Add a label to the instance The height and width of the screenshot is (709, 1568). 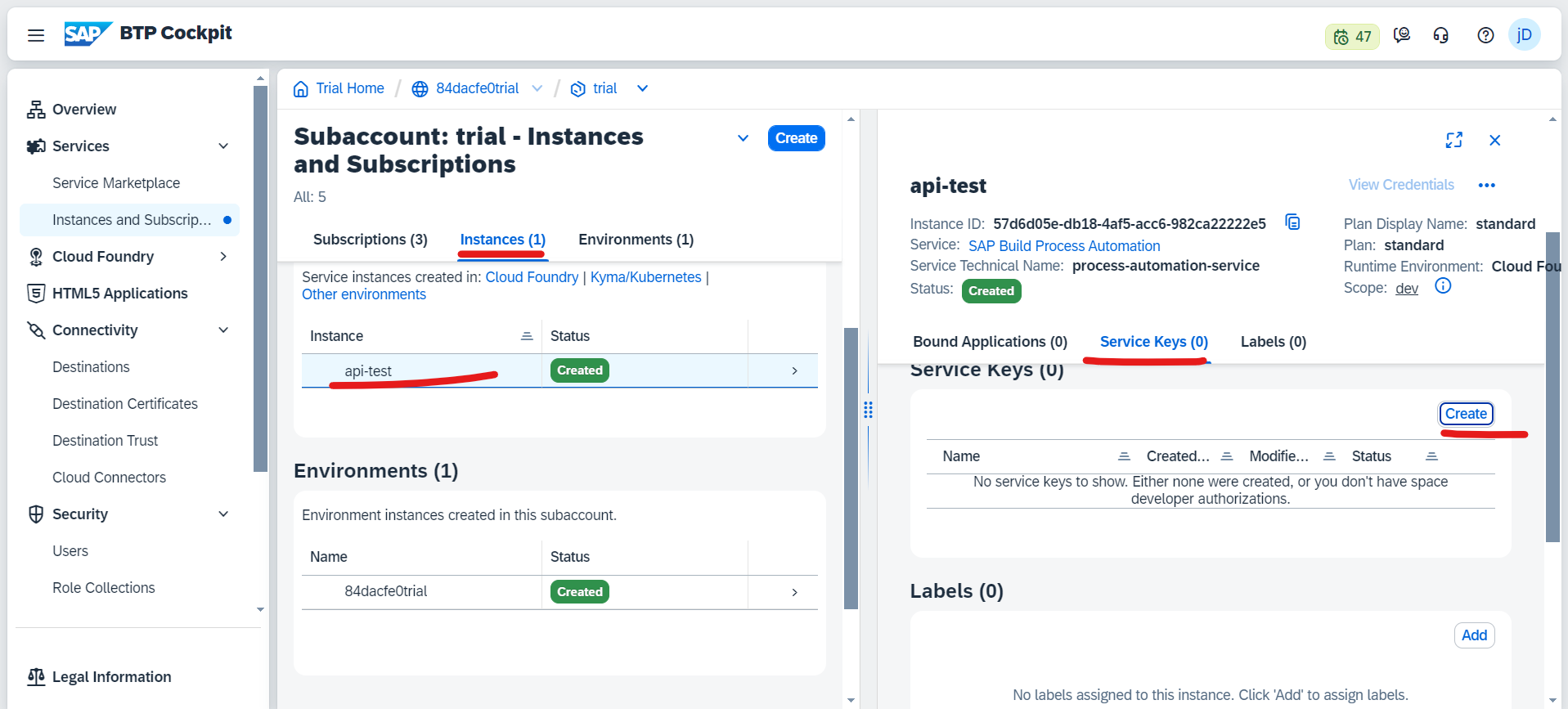point(1474,635)
